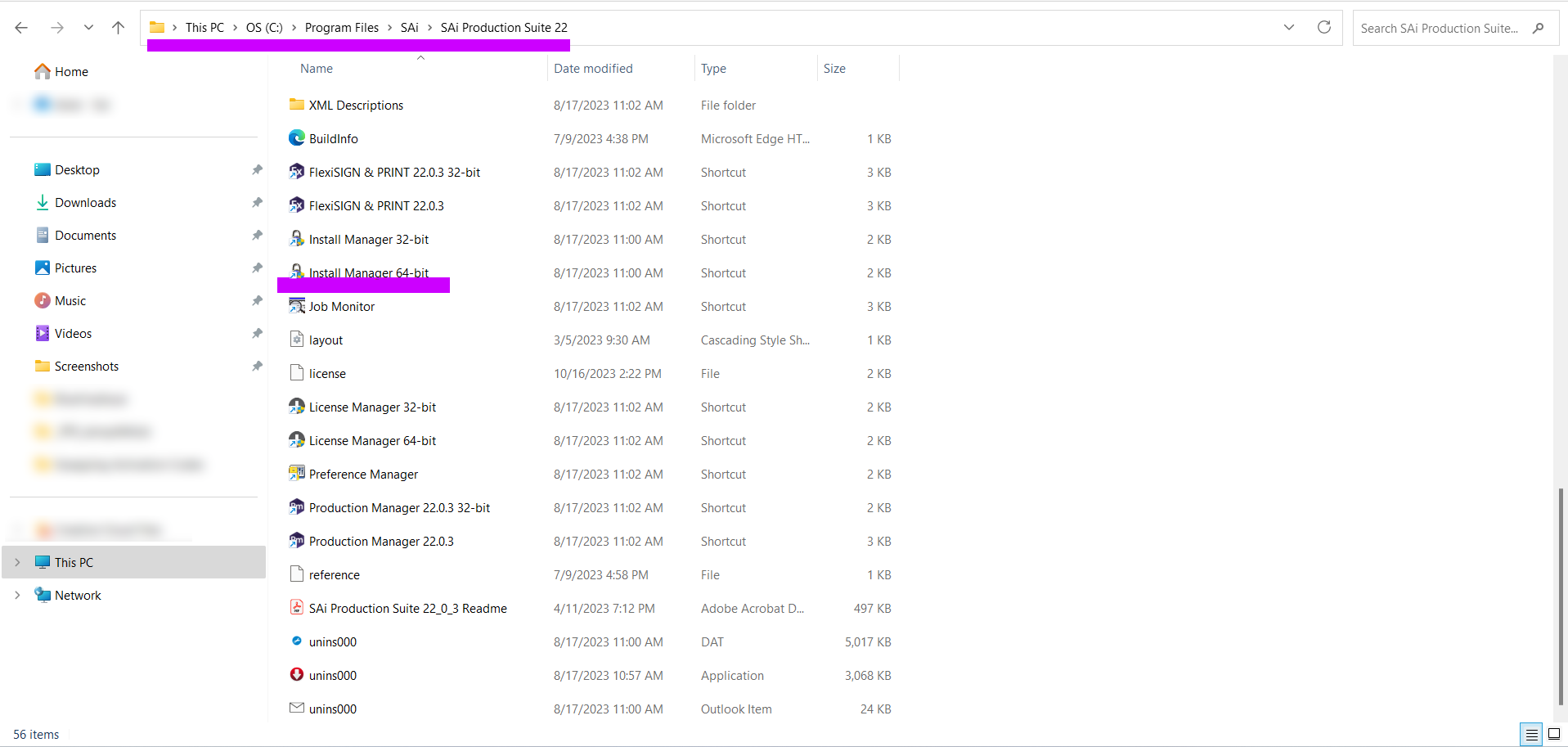1568x747 pixels.
Task: Refresh the current folder view
Action: 1324,27
